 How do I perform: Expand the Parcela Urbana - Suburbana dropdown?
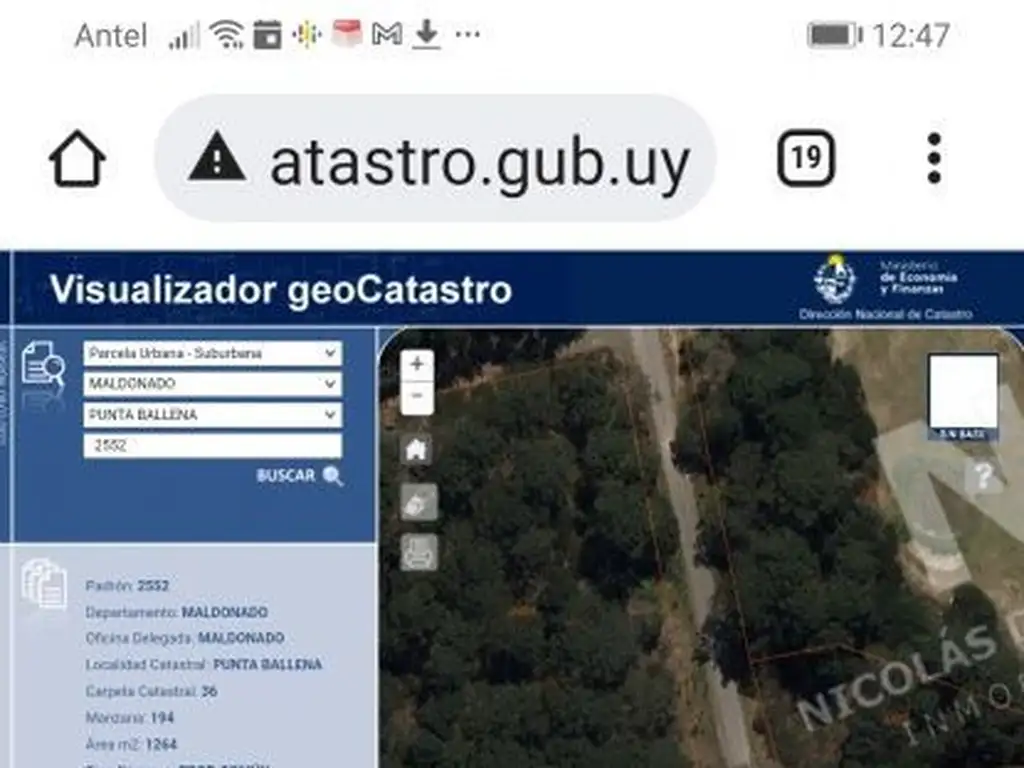coord(212,354)
